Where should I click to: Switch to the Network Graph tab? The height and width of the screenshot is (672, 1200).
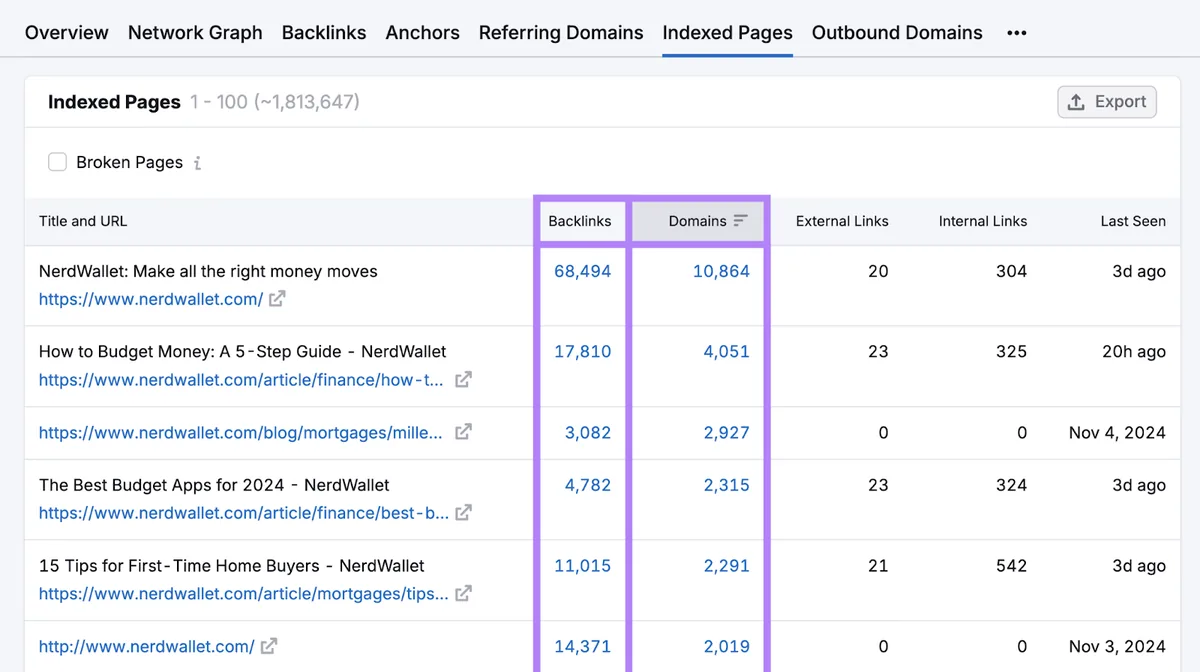(x=195, y=33)
